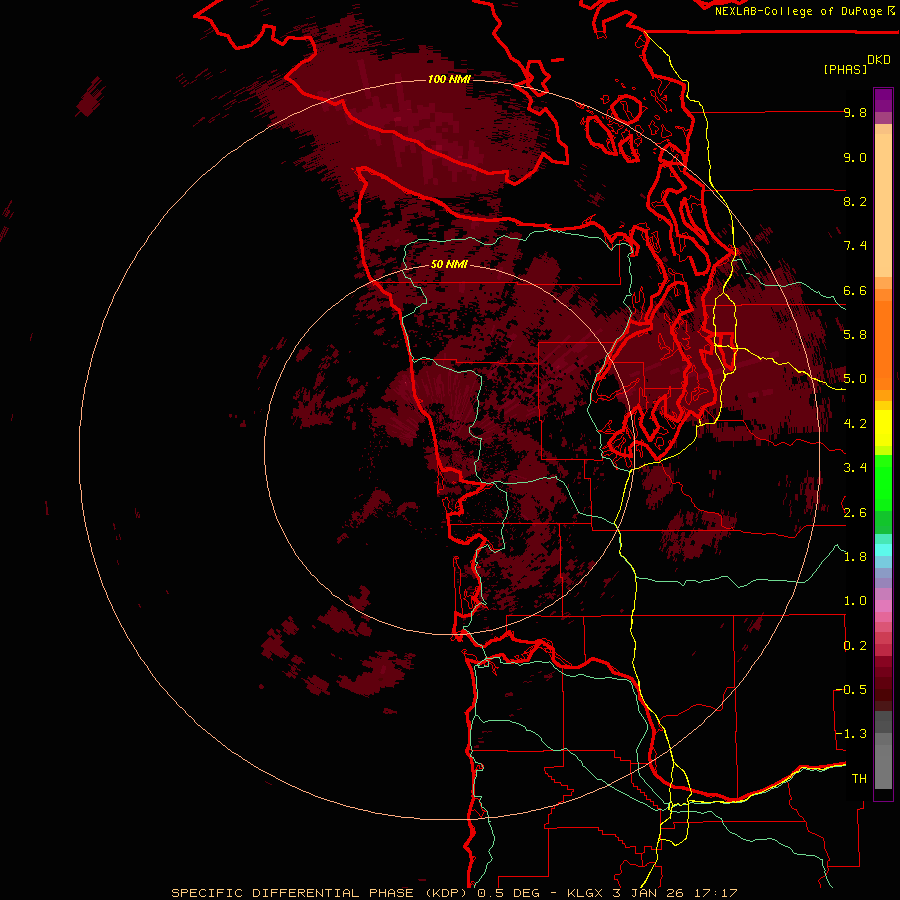The image size is (900, 900).
Task: Click the NEXLAB-College of DuPage credit text
Action: [x=798, y=11]
